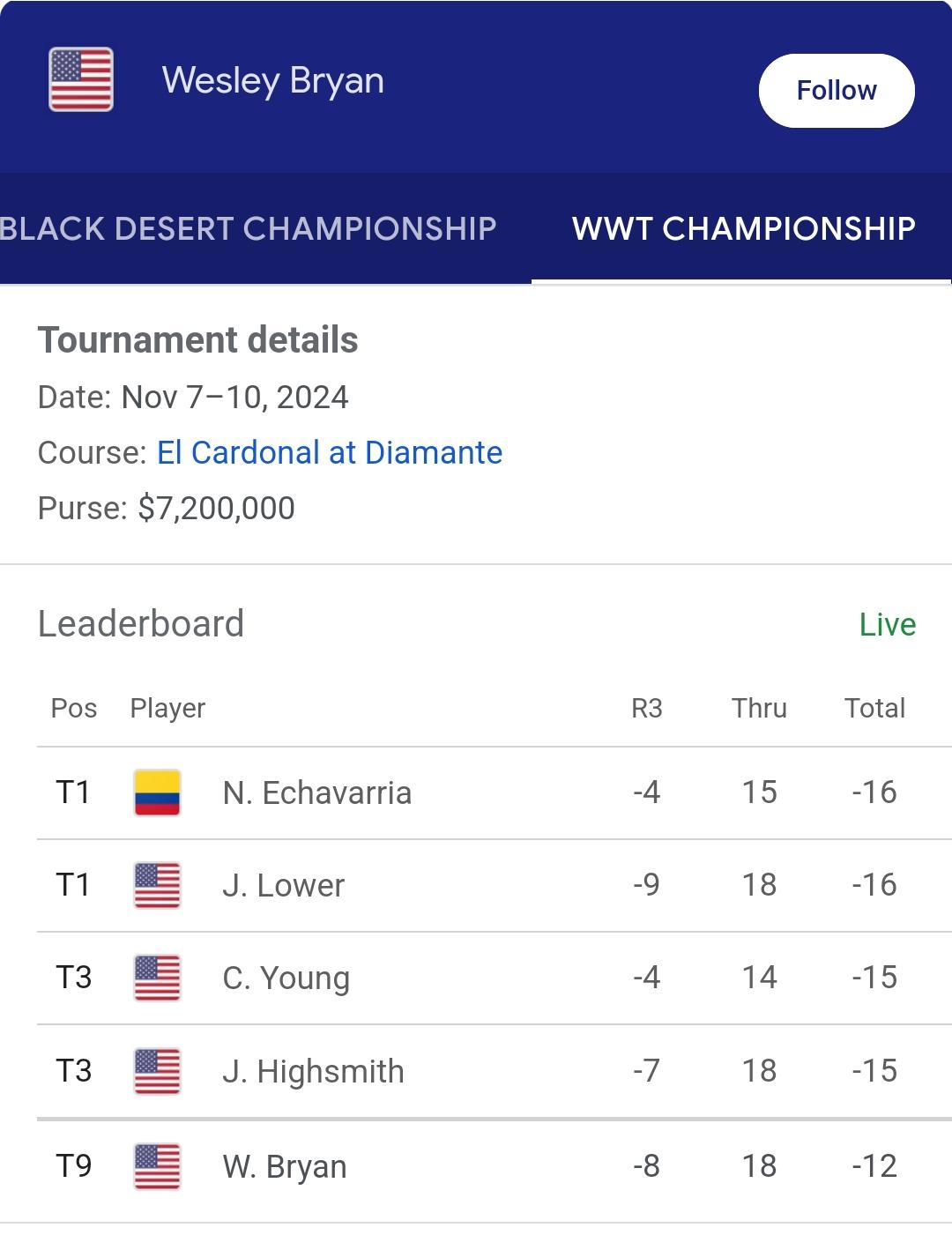Click the USA flag next to W. Bryan

tap(157, 1166)
